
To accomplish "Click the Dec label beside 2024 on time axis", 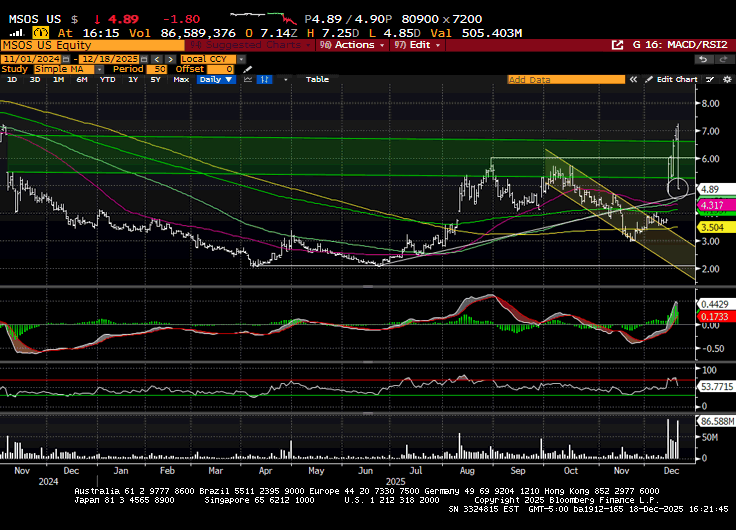I will coord(71,470).
